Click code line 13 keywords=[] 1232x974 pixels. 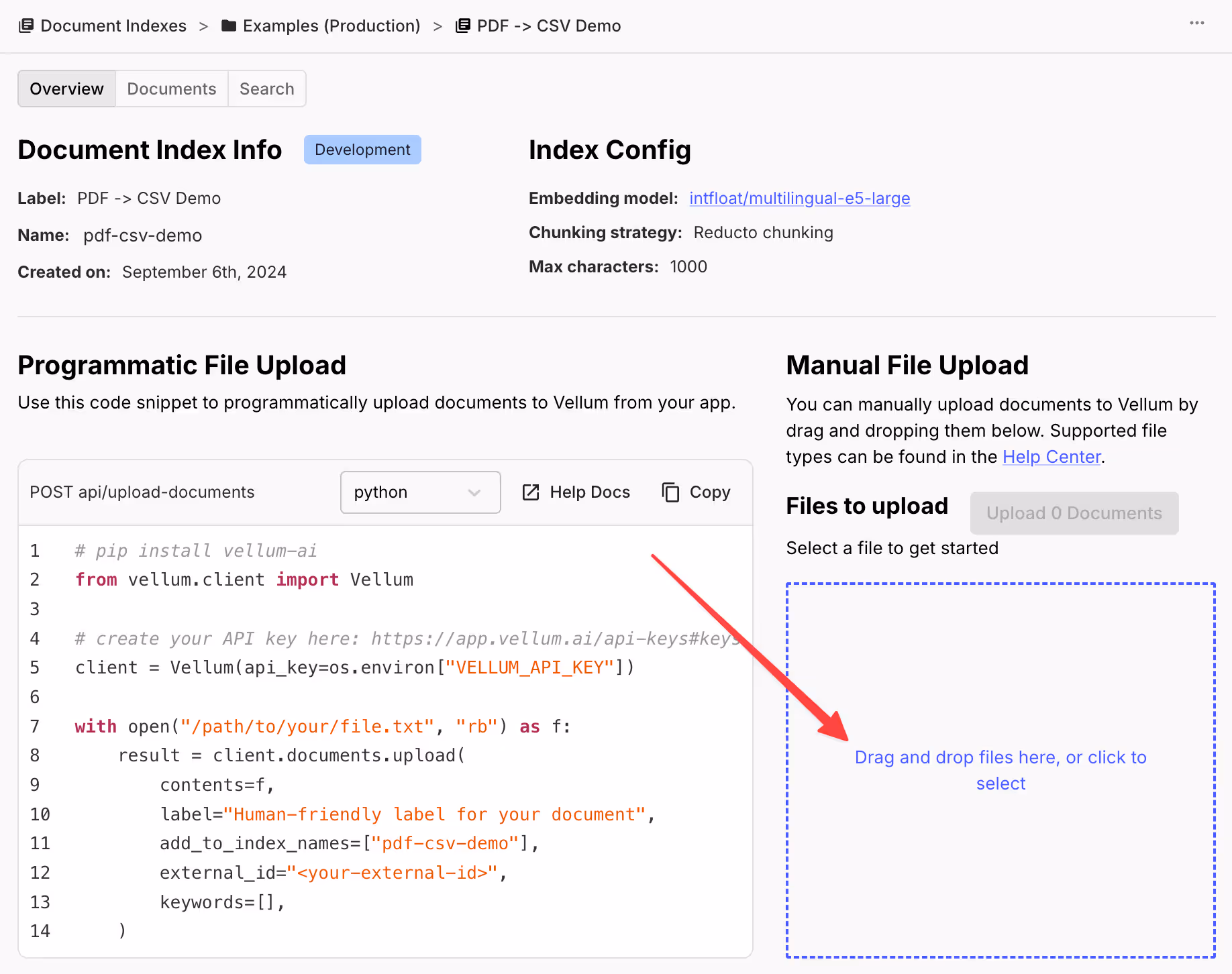pyautogui.click(x=222, y=902)
